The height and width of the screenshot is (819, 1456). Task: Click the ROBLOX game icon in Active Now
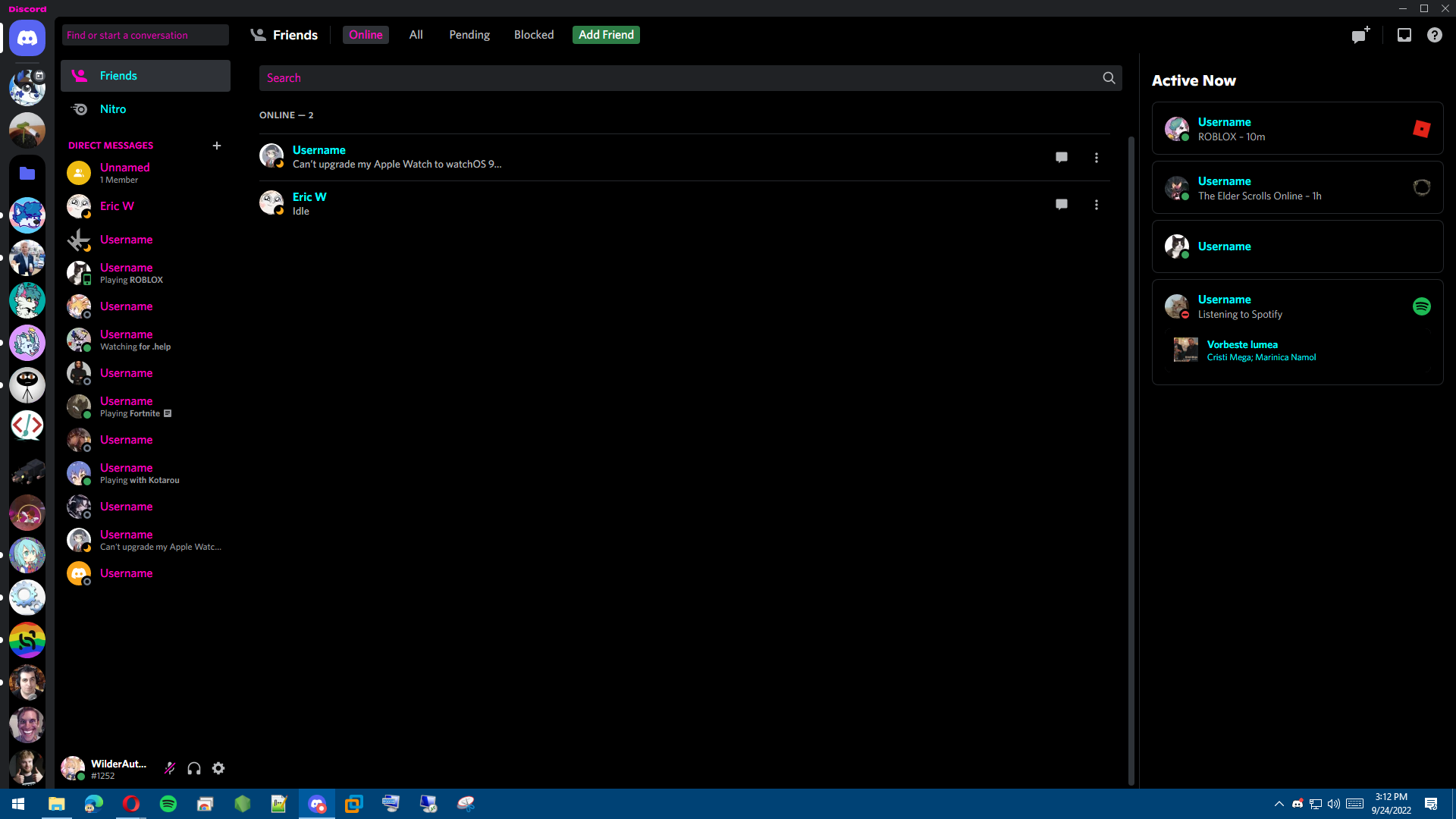coord(1422,129)
